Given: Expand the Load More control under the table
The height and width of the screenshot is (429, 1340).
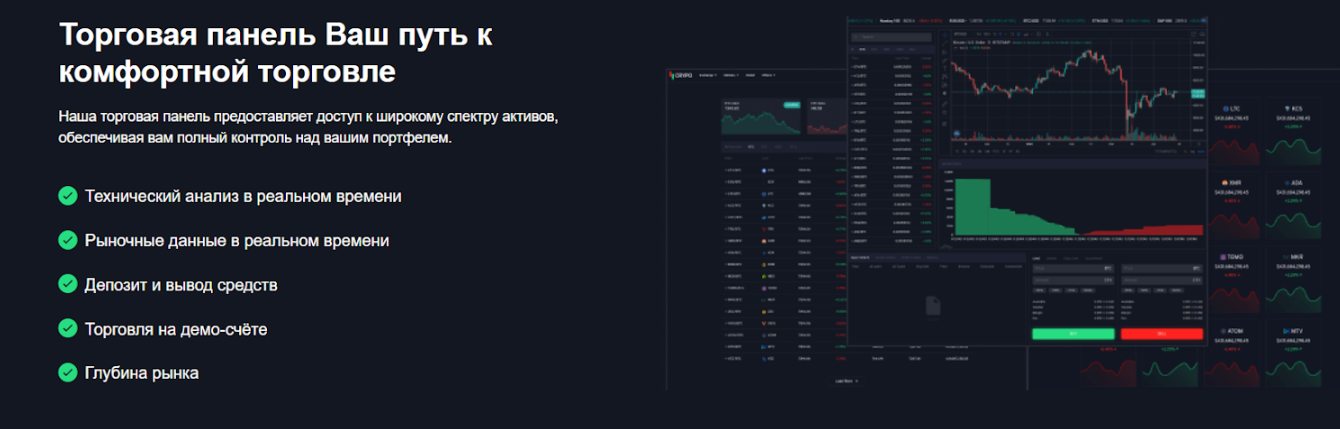Looking at the screenshot, I should [x=846, y=381].
